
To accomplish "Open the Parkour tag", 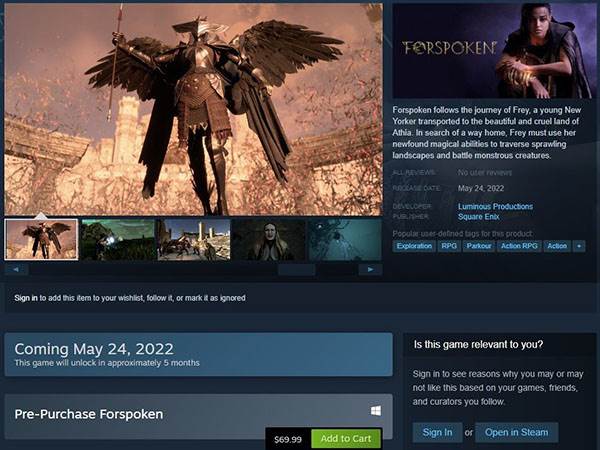I will coord(479,246).
